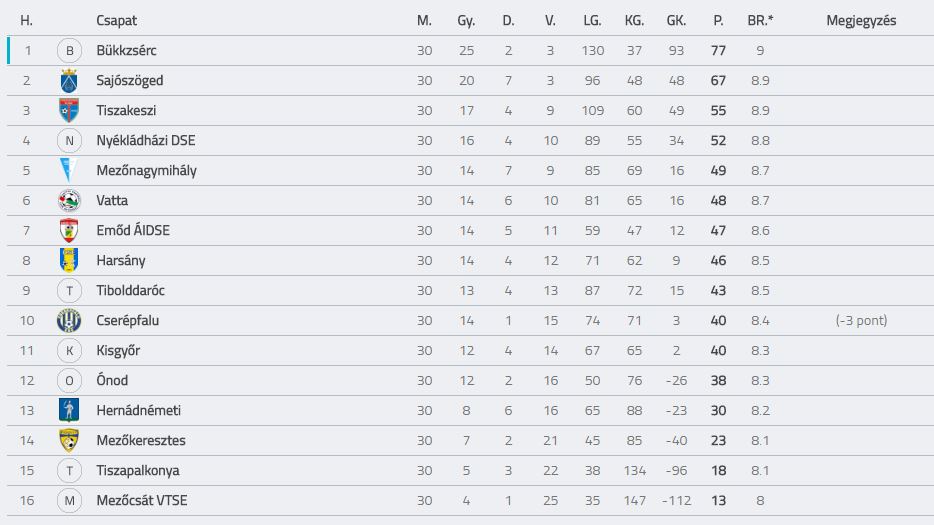
Task: Click the Mezőcsát VTSE team name
Action: pyautogui.click(x=142, y=500)
